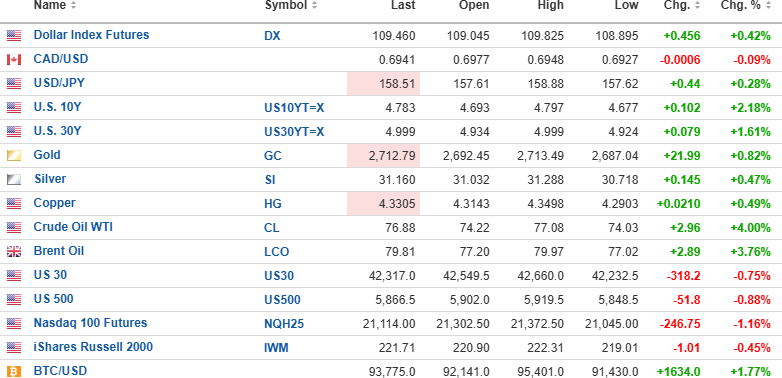Viewport: 782px width, 378px height.
Task: Open the Dollar Index Futures link
Action: click(91, 35)
